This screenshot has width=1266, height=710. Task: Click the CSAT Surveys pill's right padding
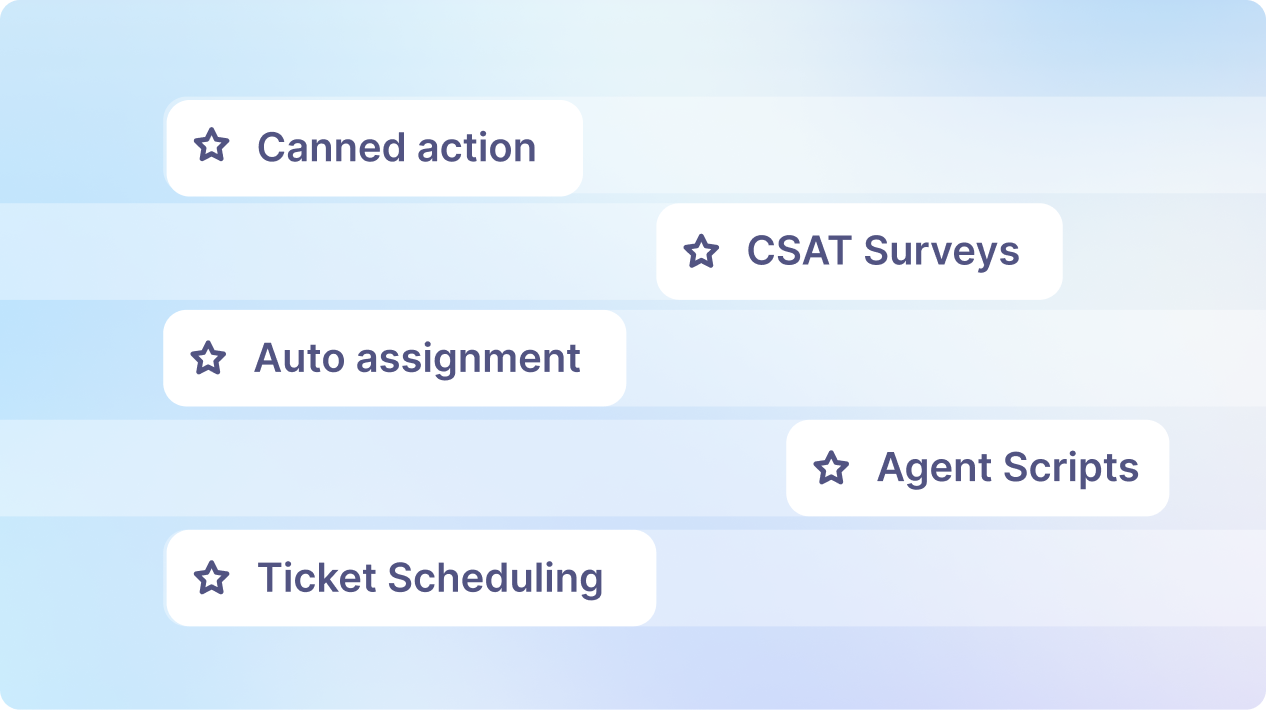click(1043, 251)
